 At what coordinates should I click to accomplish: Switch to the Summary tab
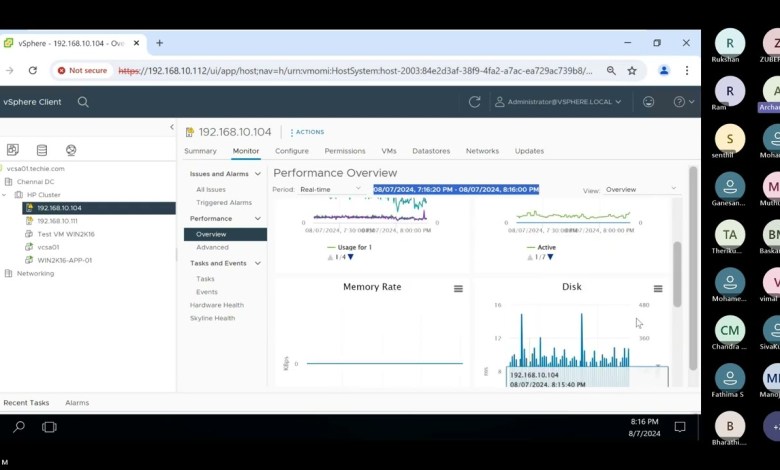click(x=200, y=151)
